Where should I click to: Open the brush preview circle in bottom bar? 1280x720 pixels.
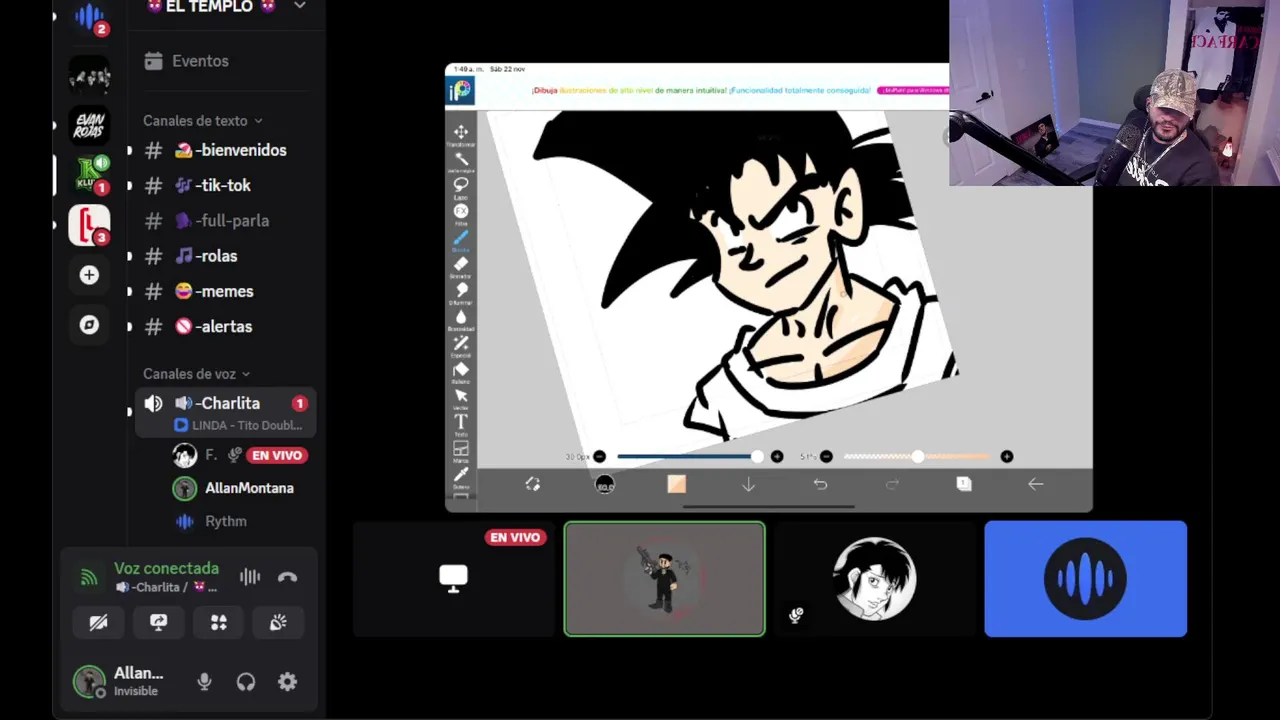click(x=605, y=484)
